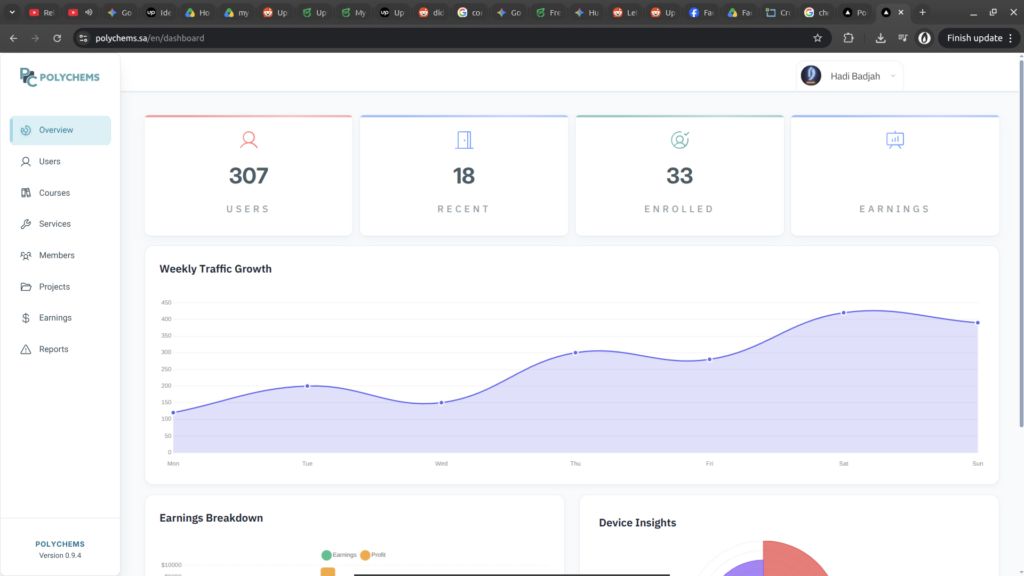Viewport: 1024px width, 576px height.
Task: Toggle the Profit legend series
Action: click(x=373, y=555)
